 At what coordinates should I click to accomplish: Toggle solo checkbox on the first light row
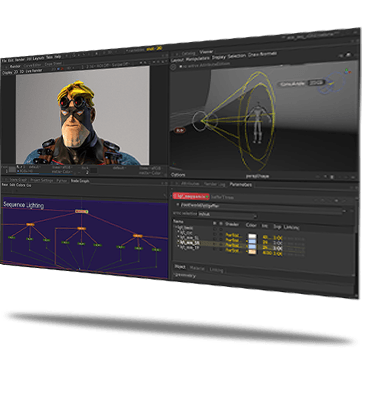(221, 234)
